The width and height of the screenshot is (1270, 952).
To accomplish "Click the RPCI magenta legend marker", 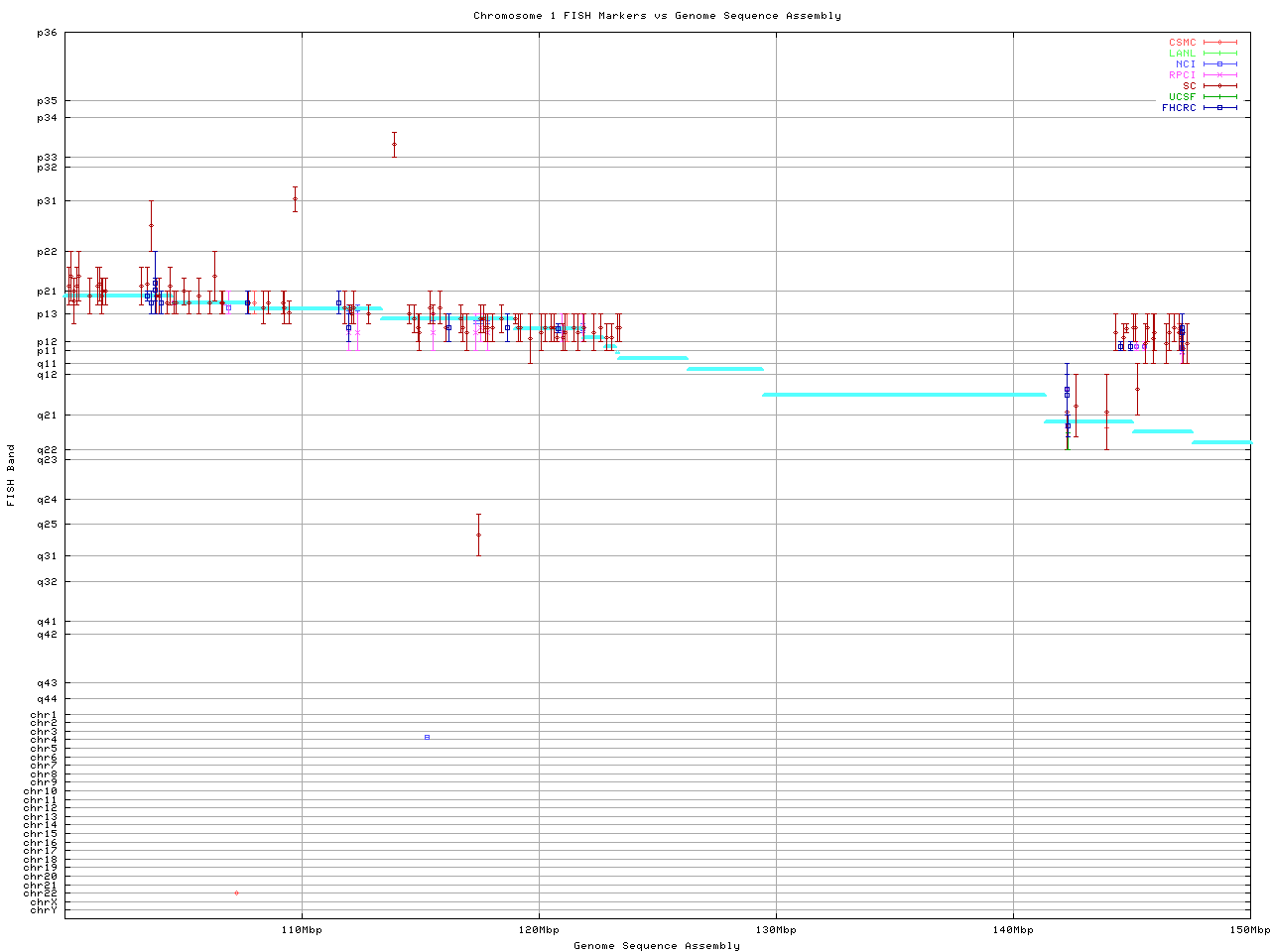I will click(1219, 75).
